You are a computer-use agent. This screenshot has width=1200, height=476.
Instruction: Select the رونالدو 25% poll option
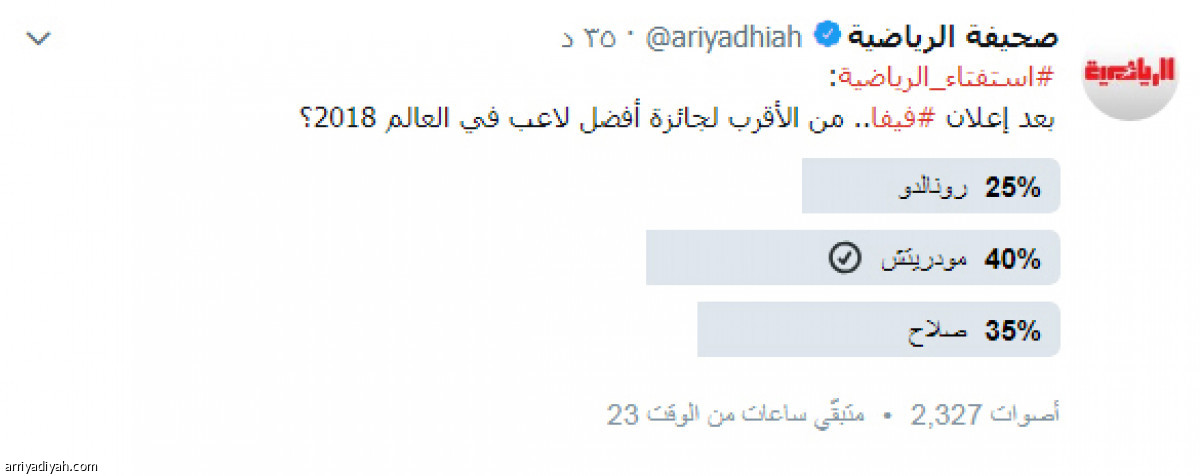(x=930, y=188)
